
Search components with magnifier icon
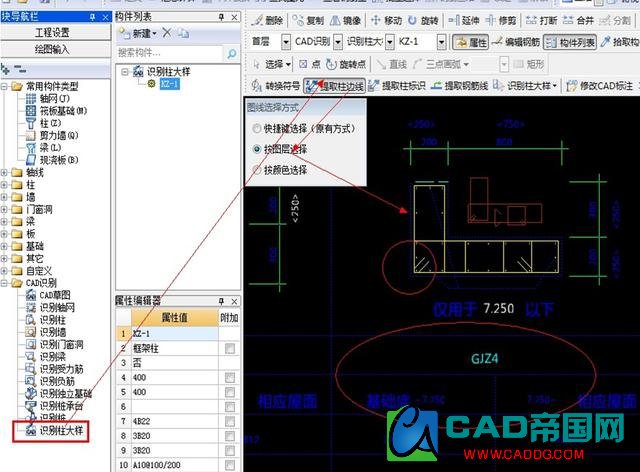click(231, 53)
